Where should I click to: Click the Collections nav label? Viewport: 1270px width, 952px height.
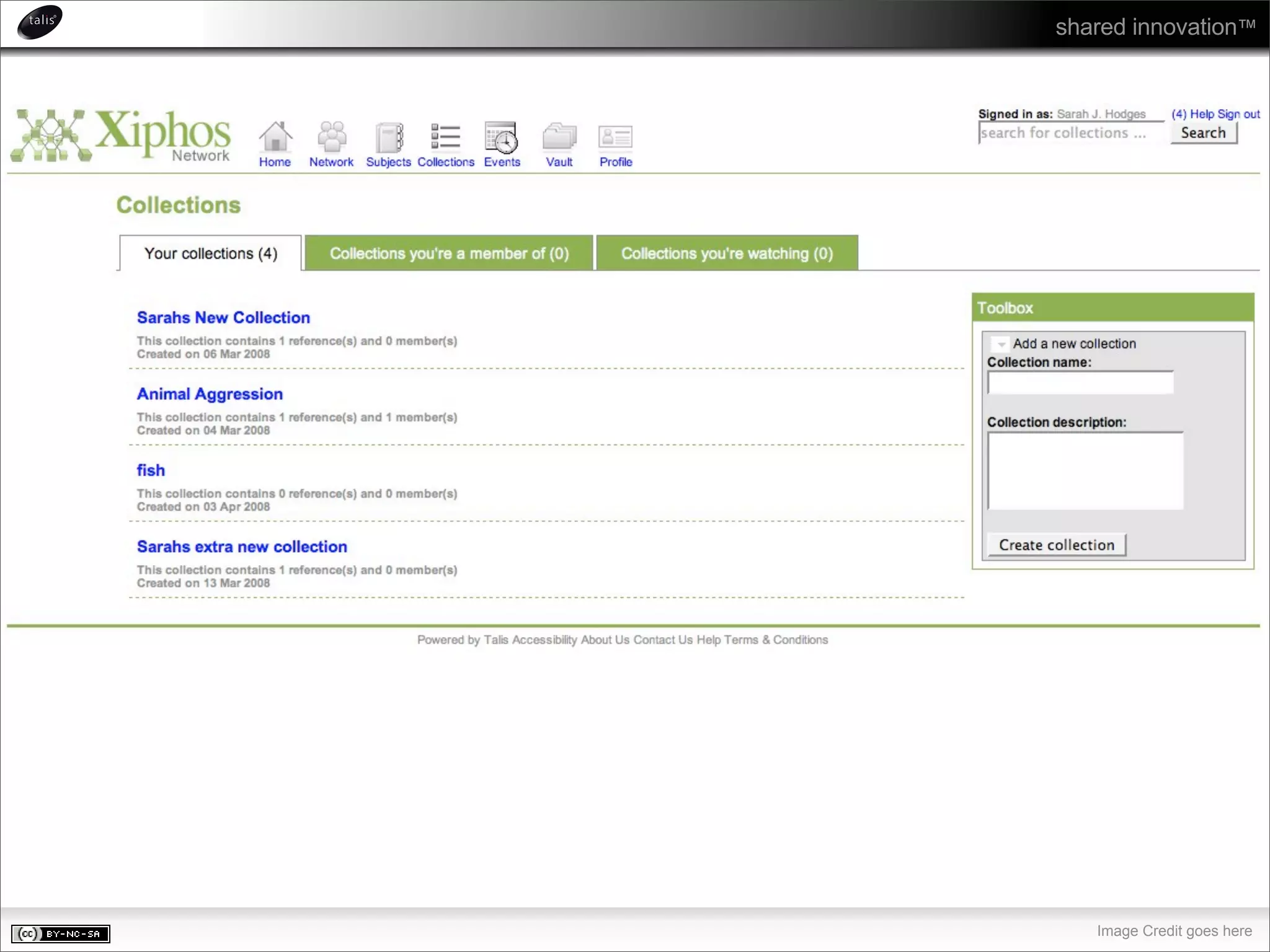click(x=446, y=162)
